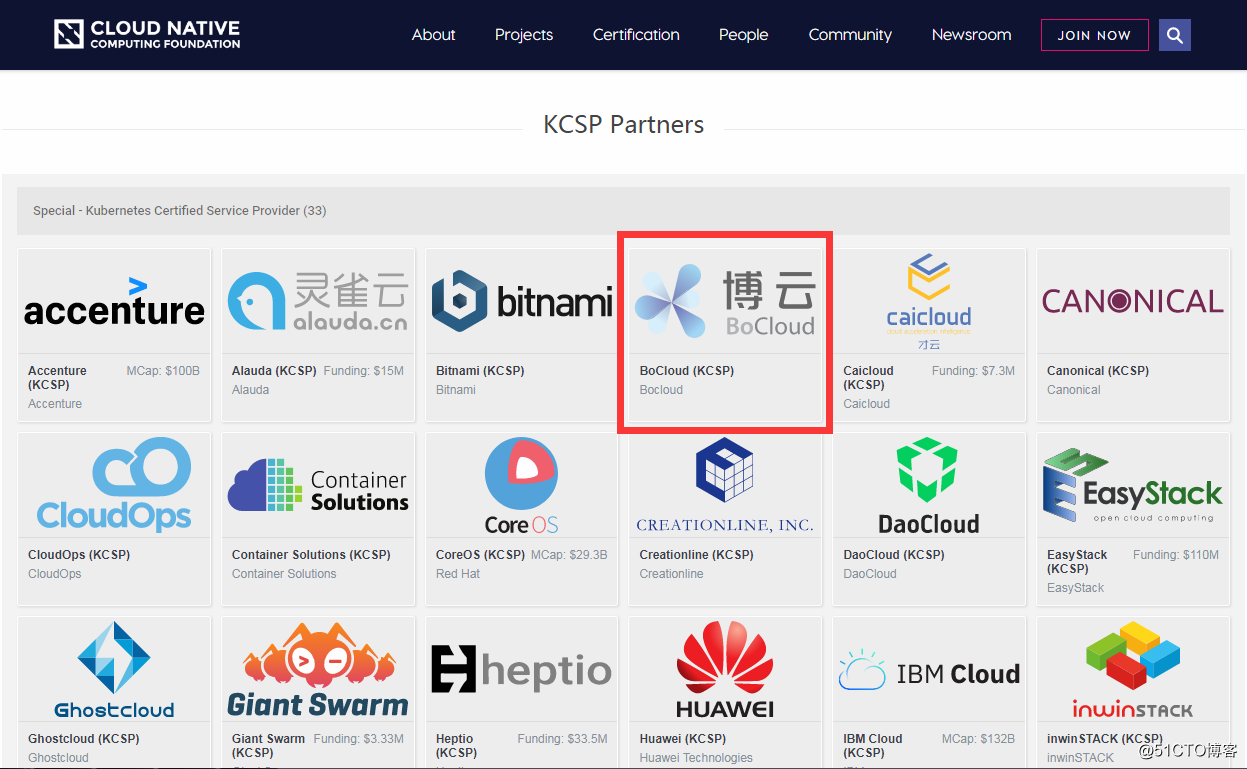Viewport: 1247px width, 769px height.
Task: Open the Accenture (KCSP) card title
Action: click(57, 377)
